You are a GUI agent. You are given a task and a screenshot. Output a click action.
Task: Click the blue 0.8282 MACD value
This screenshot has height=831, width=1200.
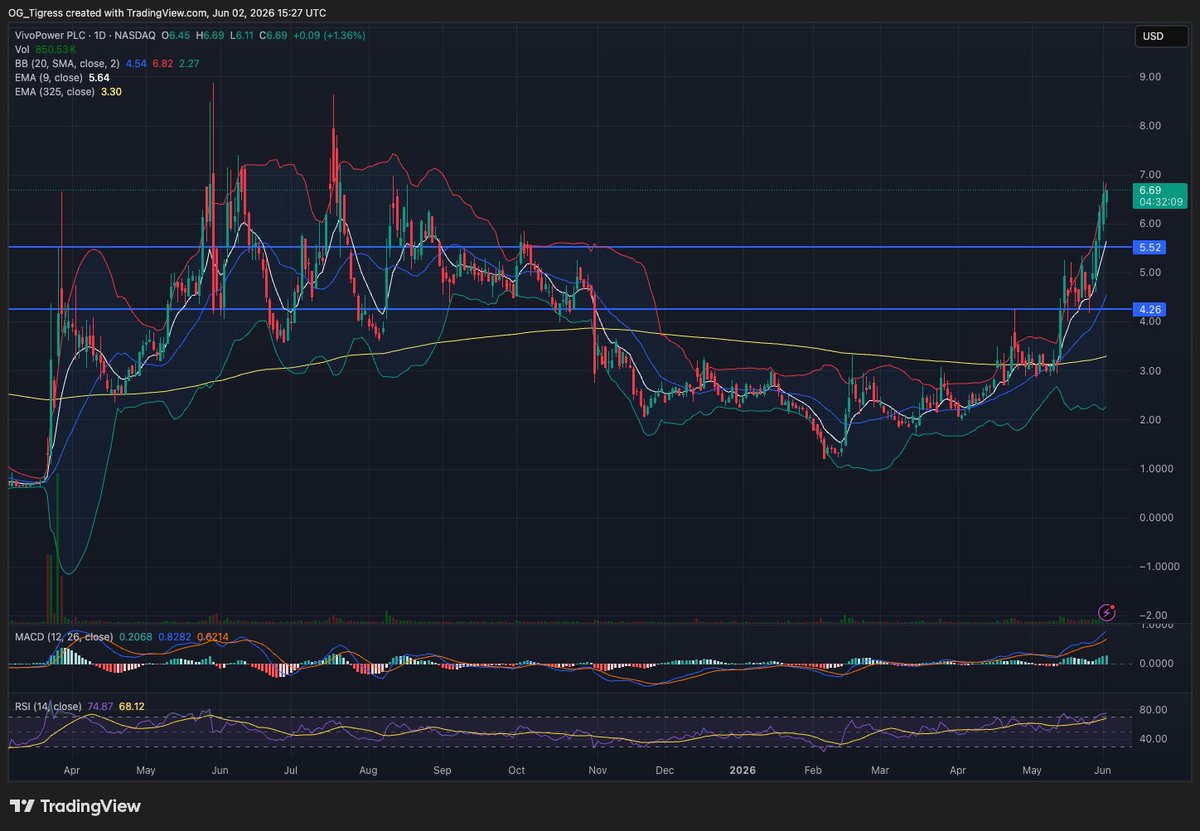point(174,636)
